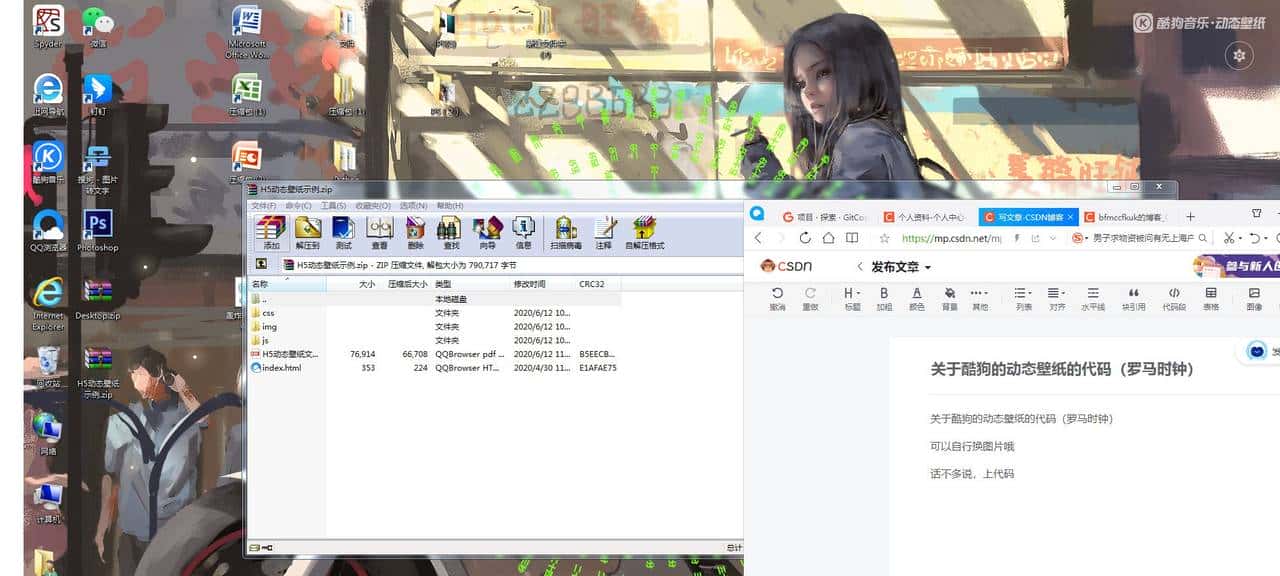
Task: Expand the 发布文章 dropdown arrow
Action: [928, 267]
